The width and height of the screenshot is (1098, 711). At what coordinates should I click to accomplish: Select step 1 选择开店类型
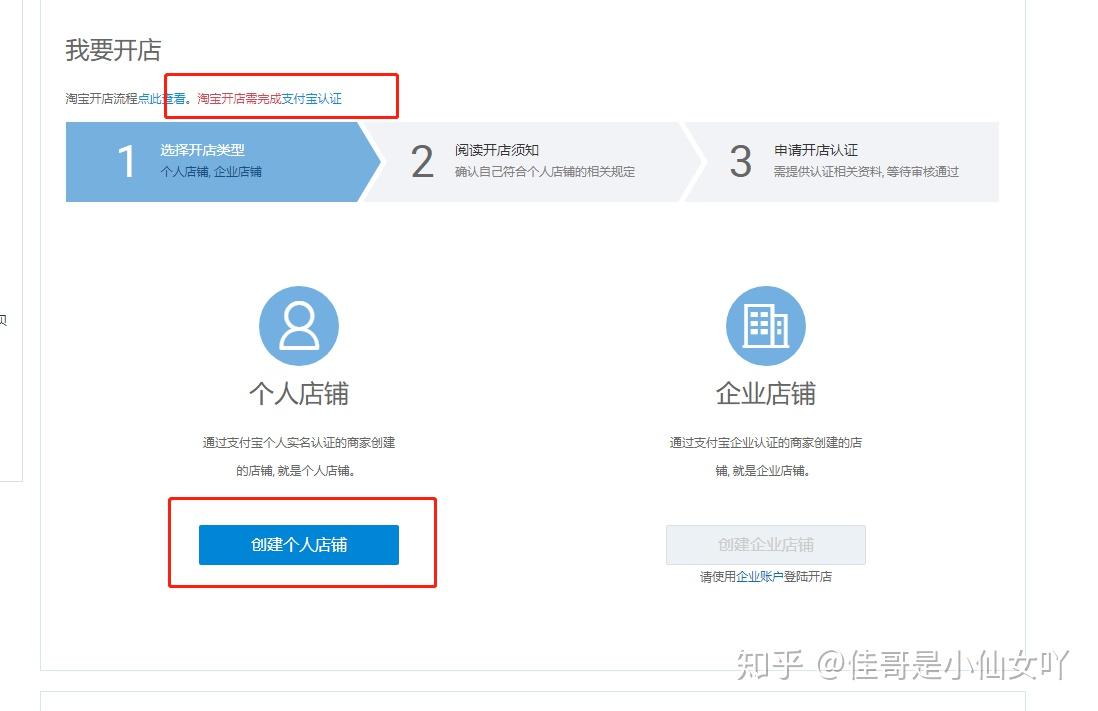(223, 162)
